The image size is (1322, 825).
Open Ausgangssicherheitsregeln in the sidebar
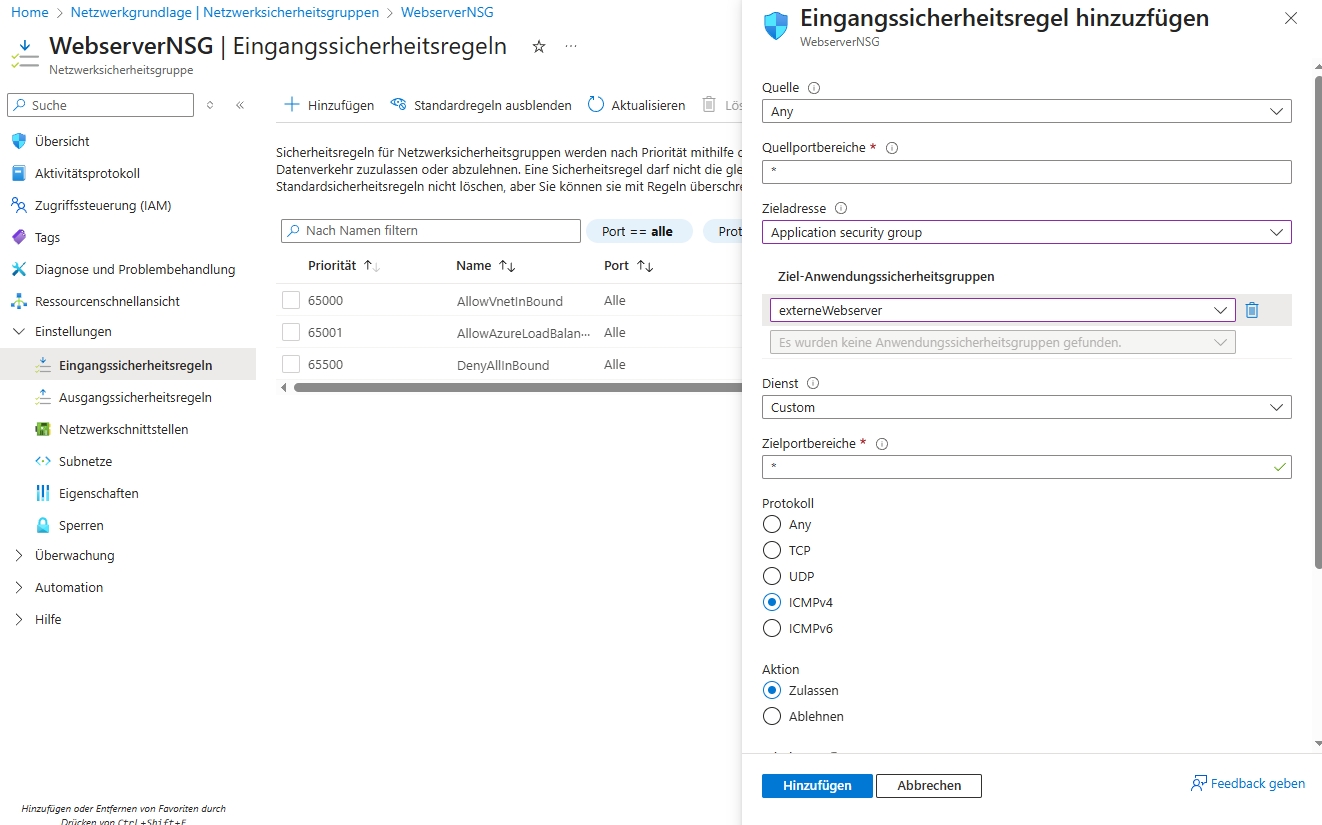click(x=135, y=397)
